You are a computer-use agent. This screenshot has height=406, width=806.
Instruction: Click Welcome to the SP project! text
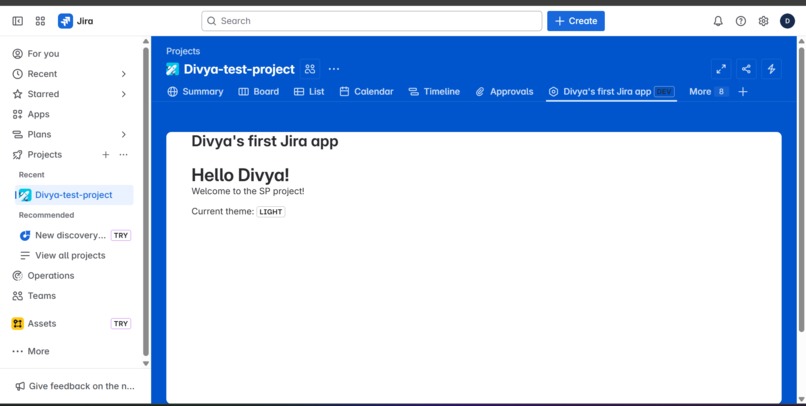click(248, 191)
